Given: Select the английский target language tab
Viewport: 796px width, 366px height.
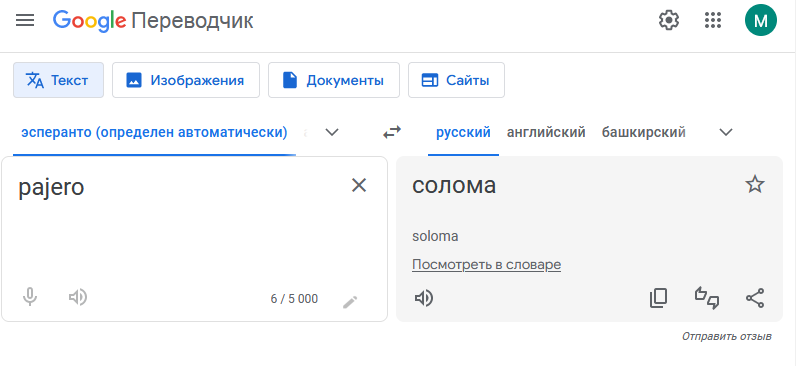Looking at the screenshot, I should tap(546, 132).
